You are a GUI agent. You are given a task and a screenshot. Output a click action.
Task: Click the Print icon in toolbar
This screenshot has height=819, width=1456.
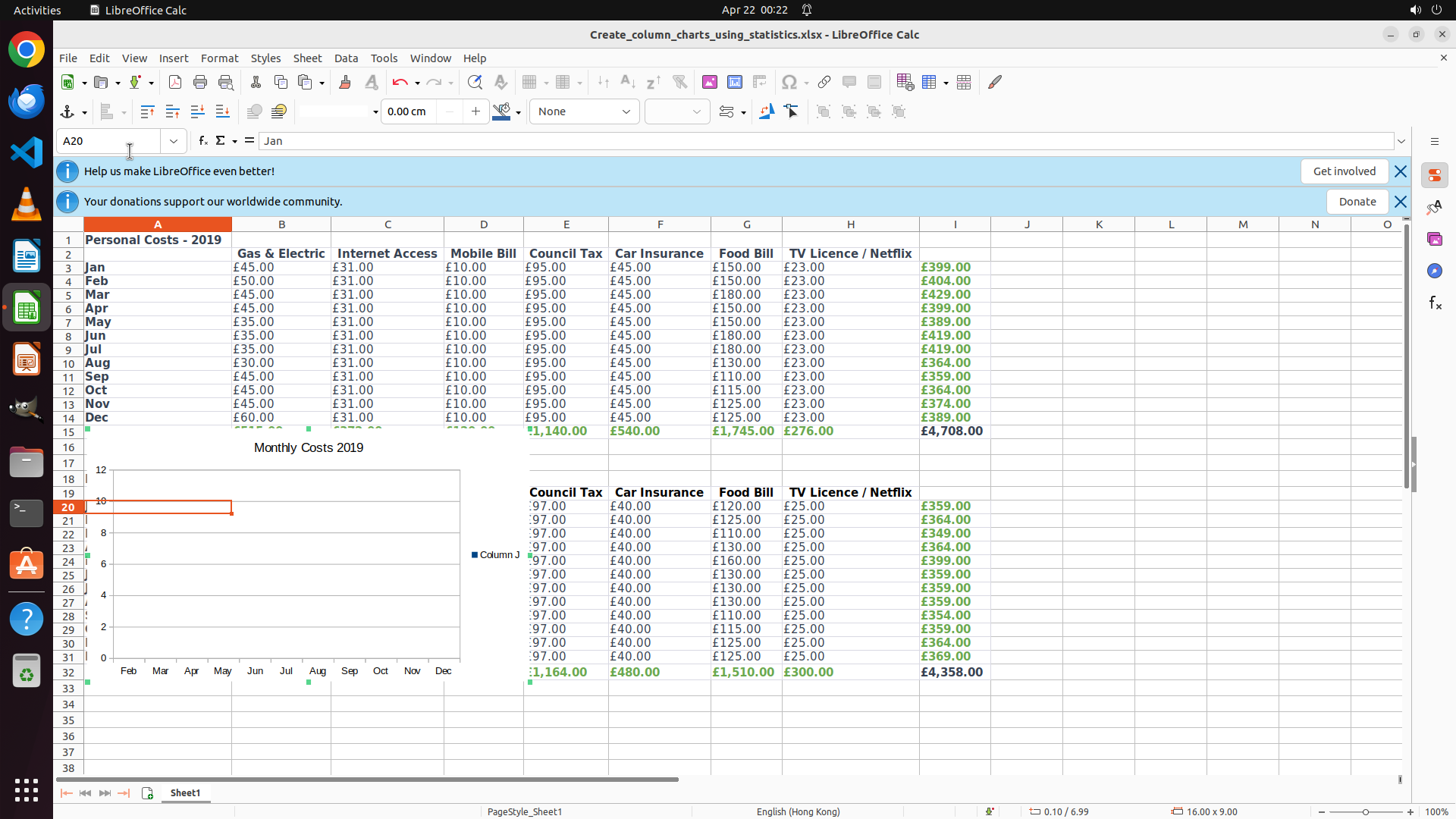pos(200,82)
